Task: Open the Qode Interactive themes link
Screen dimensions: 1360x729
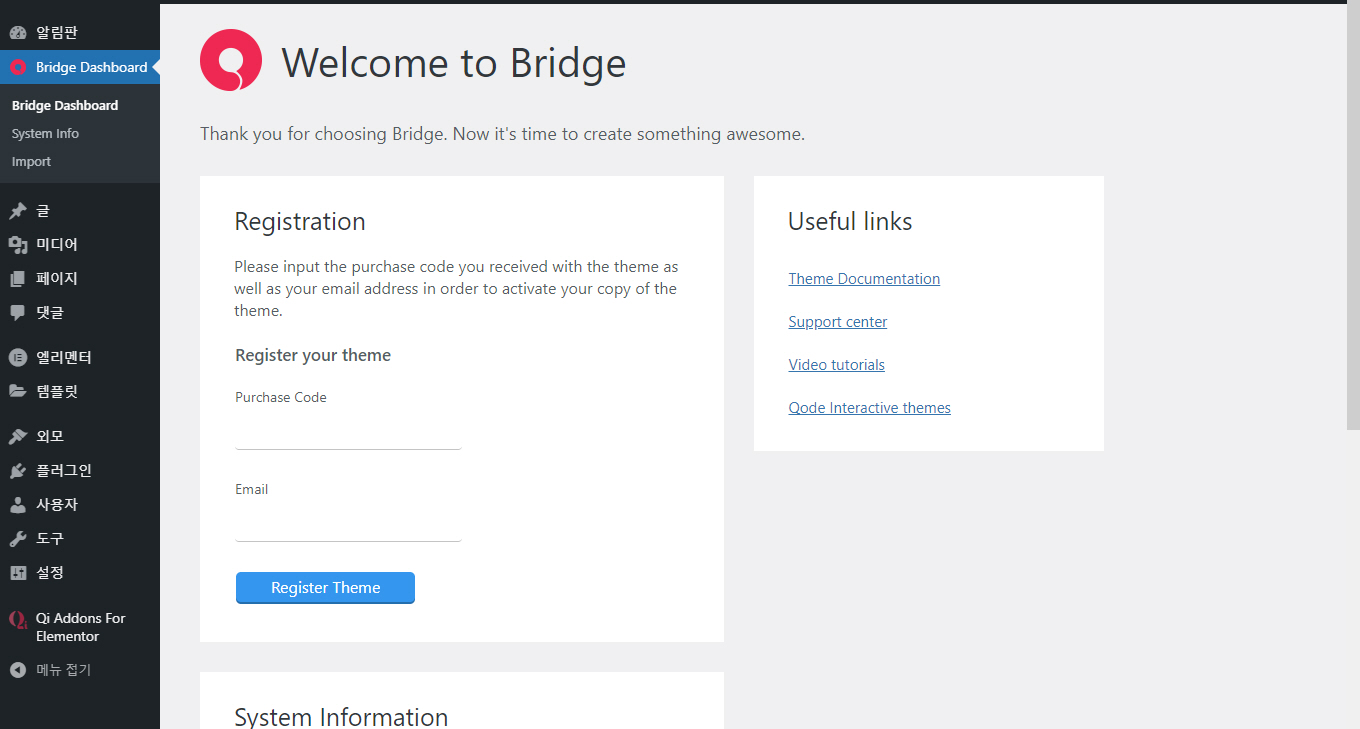Action: [x=870, y=408]
